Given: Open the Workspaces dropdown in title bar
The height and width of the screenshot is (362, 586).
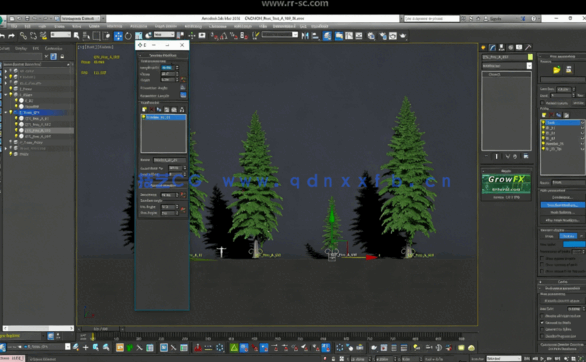Looking at the screenshot, I should [x=81, y=18].
